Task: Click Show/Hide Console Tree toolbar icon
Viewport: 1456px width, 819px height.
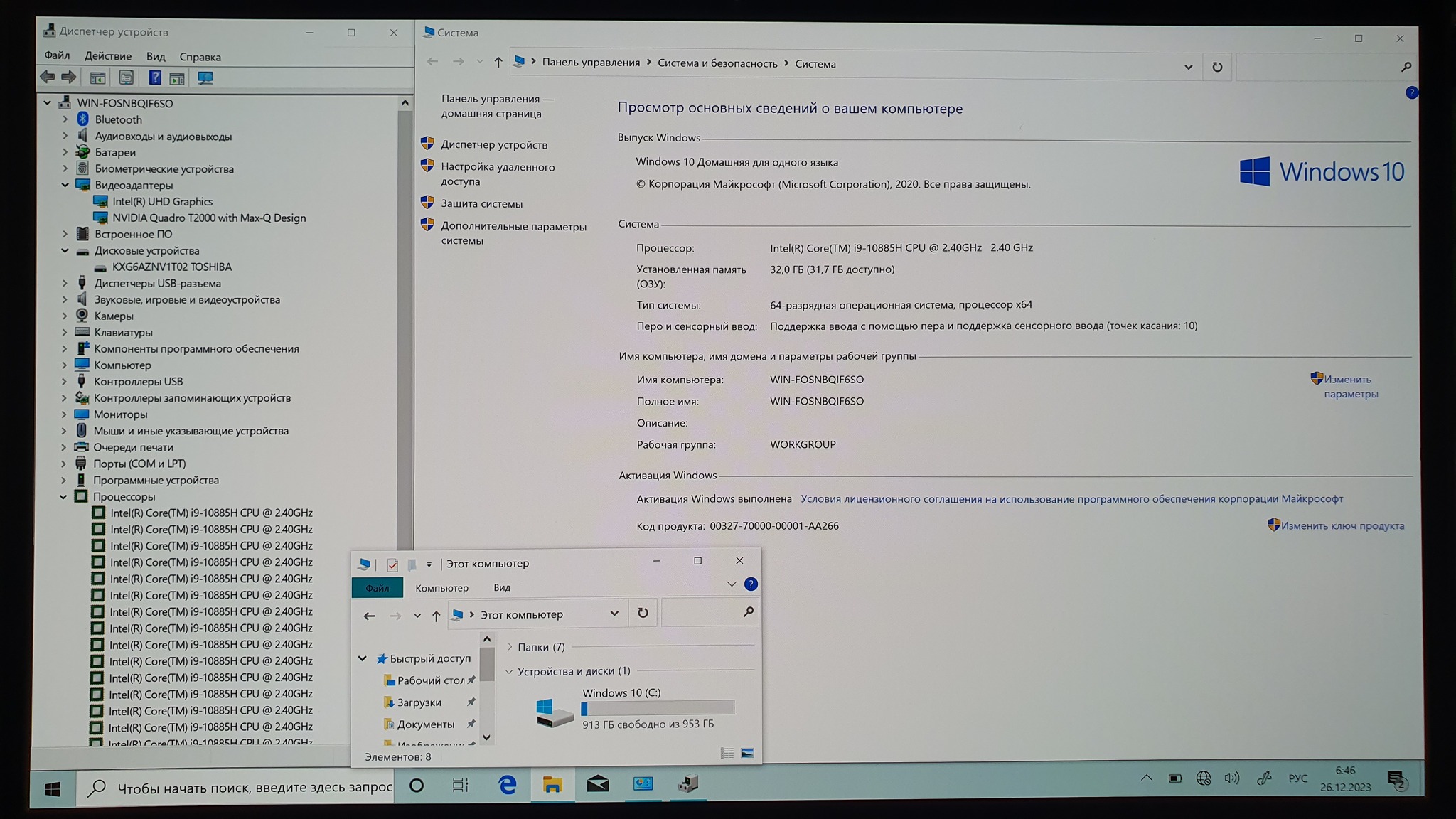Action: pyautogui.click(x=97, y=78)
